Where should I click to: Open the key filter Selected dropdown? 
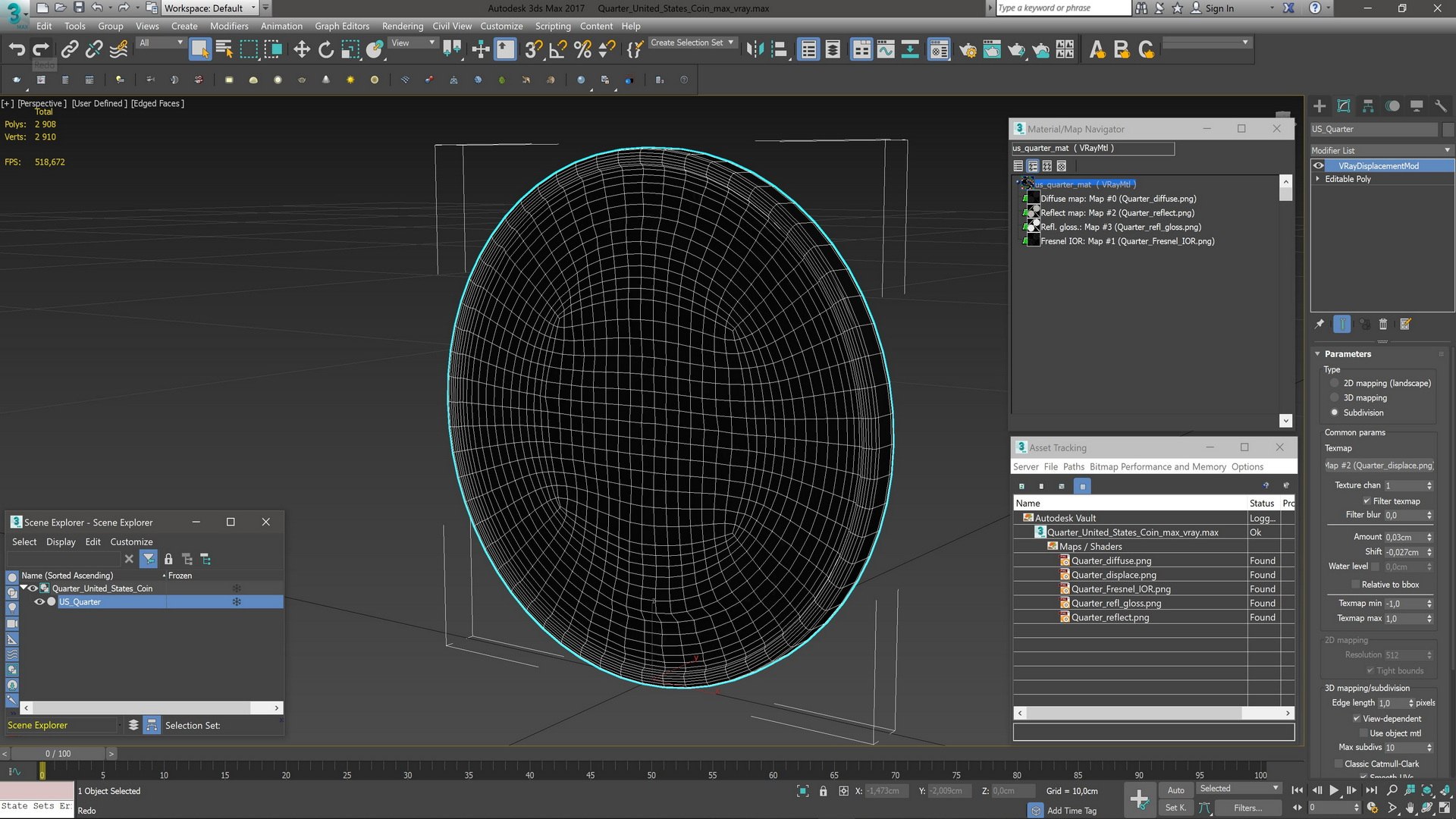(1239, 789)
